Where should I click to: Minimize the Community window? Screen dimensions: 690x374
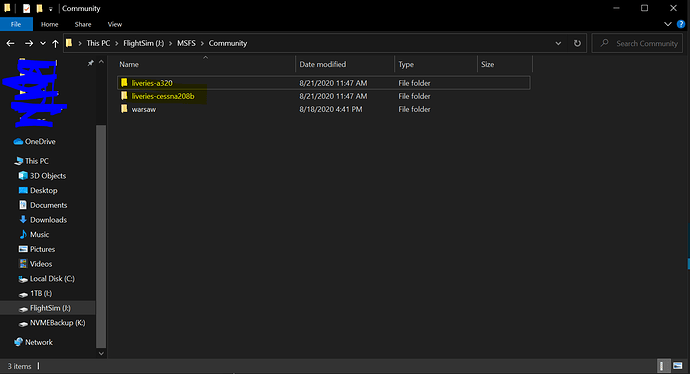tap(616, 8)
